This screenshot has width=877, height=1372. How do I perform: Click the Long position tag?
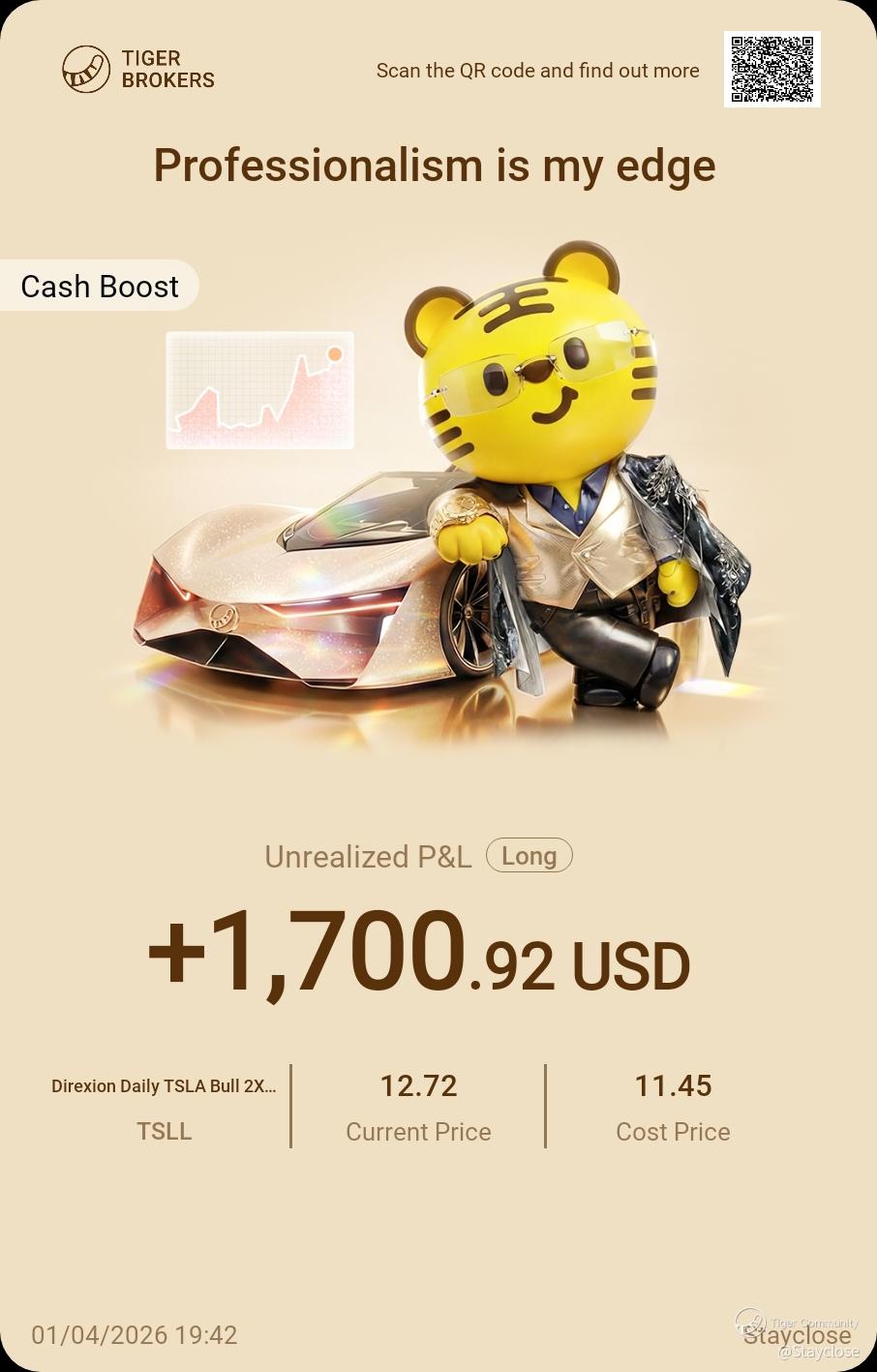pyautogui.click(x=529, y=856)
